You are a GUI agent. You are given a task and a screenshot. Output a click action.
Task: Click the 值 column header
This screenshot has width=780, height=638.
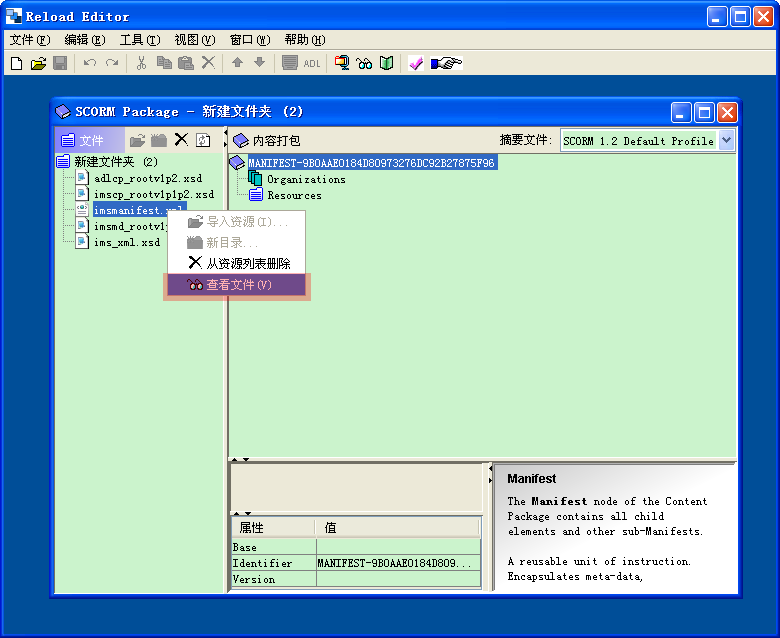click(x=398, y=528)
